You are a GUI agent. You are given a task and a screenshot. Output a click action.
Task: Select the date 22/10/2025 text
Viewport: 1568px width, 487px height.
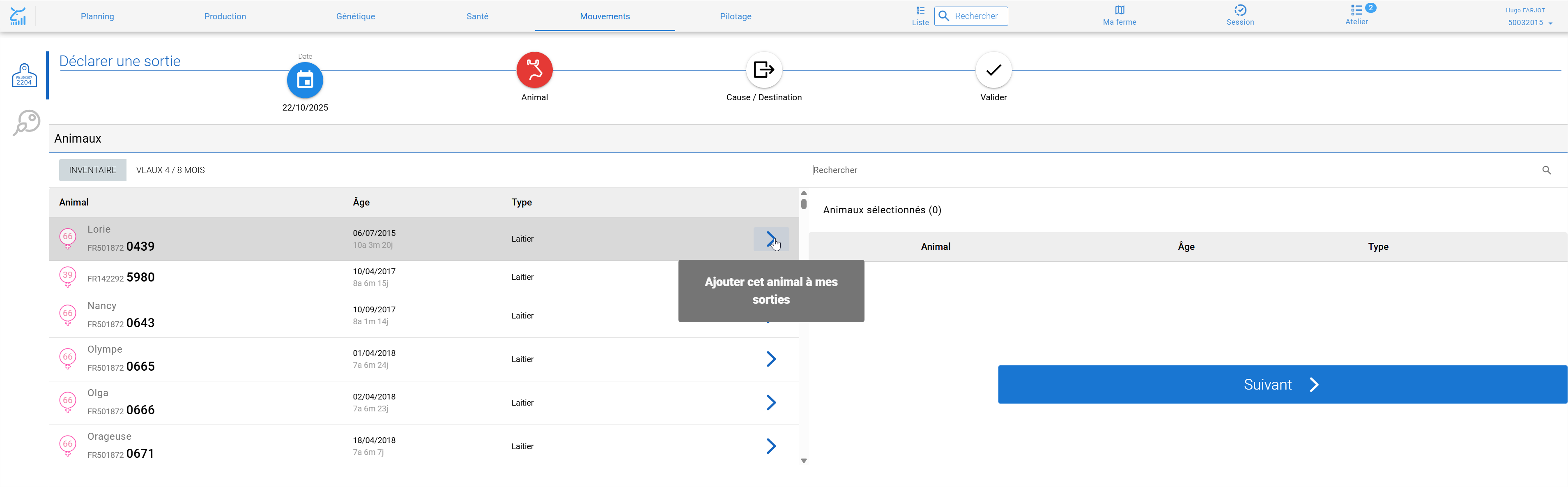coord(305,107)
